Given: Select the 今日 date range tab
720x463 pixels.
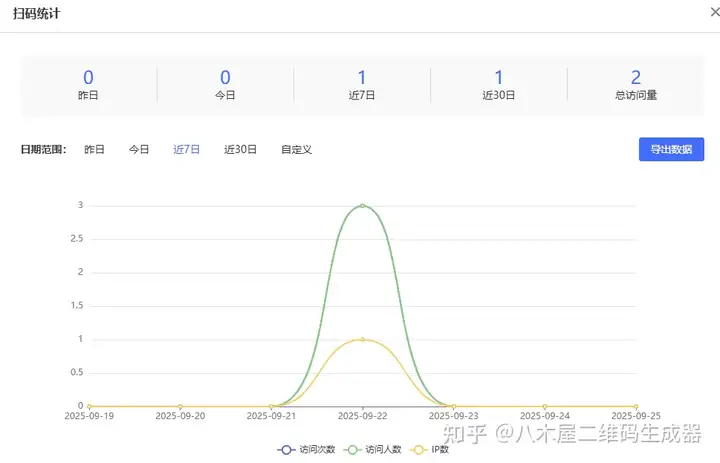Looking at the screenshot, I should tap(139, 149).
